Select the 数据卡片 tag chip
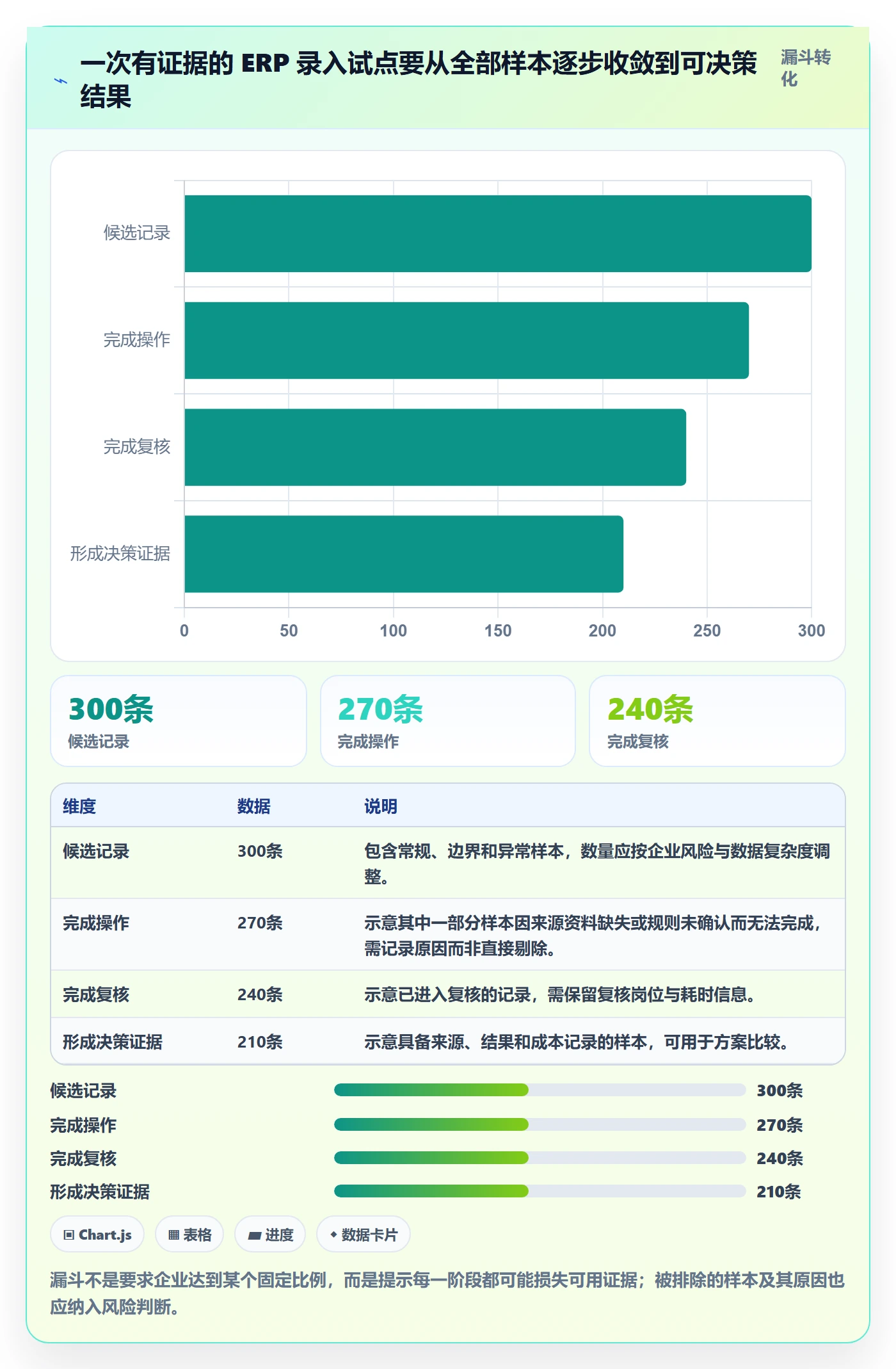Image resolution: width=896 pixels, height=1369 pixels. tap(364, 1235)
